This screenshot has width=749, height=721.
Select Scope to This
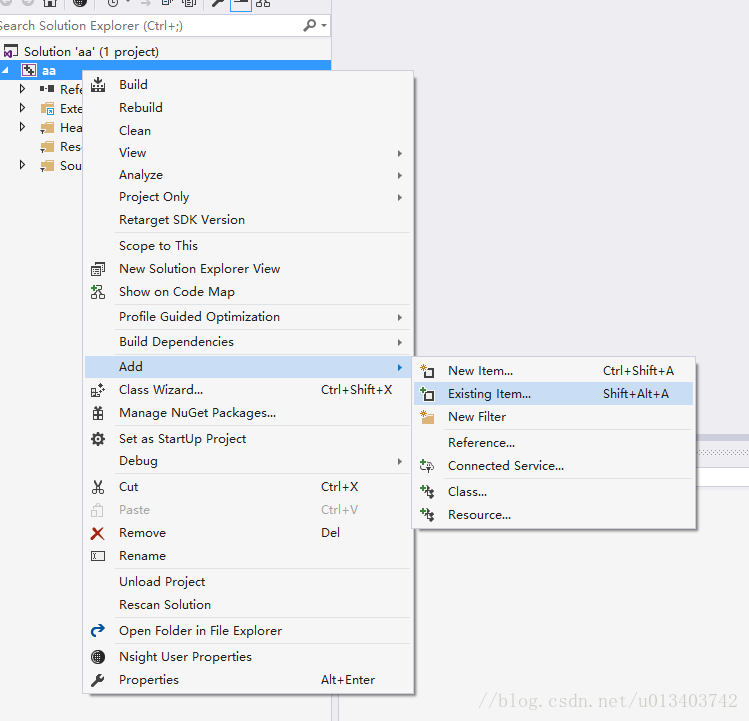247,246
